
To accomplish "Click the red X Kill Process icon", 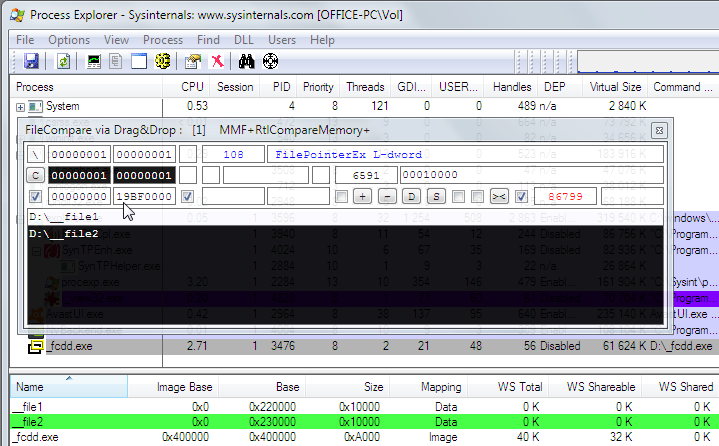I will [x=217, y=61].
